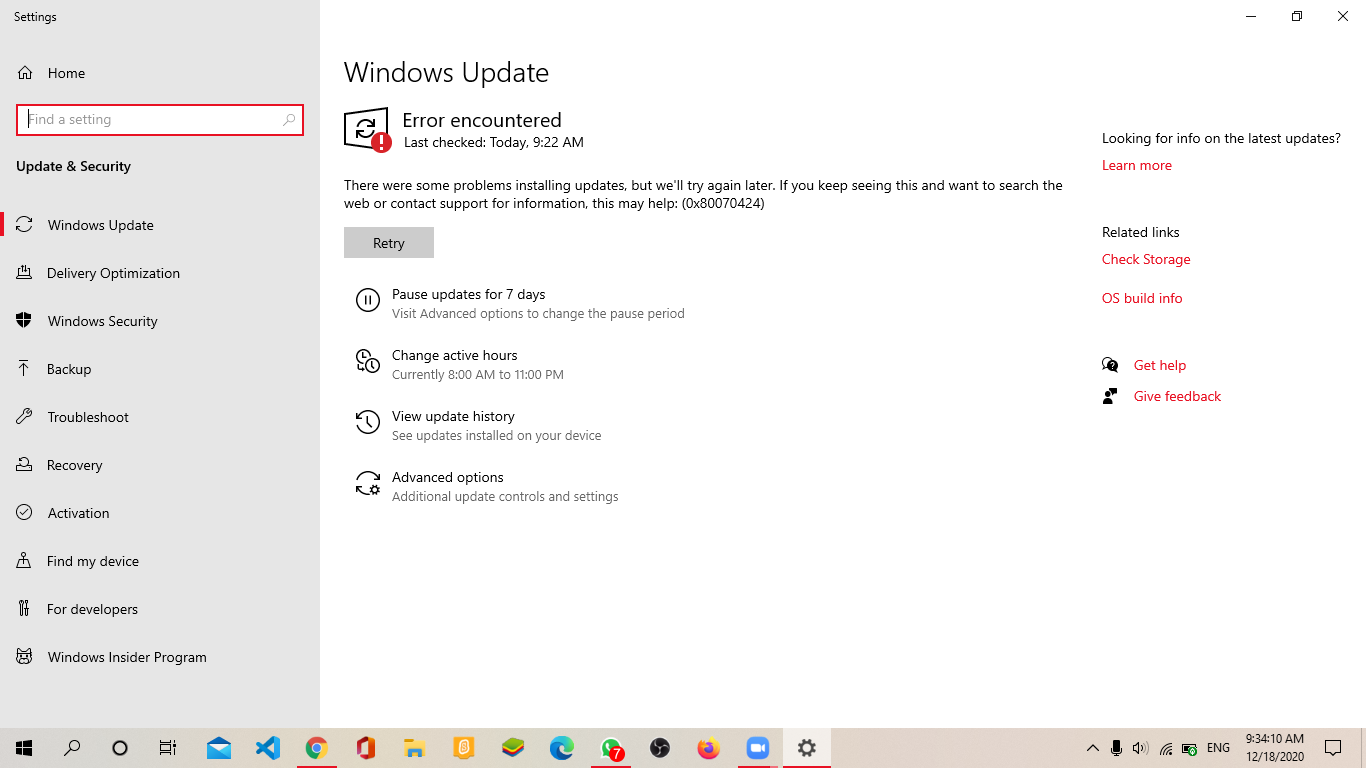
Task: Open the Action Center notifications
Action: (x=1333, y=748)
